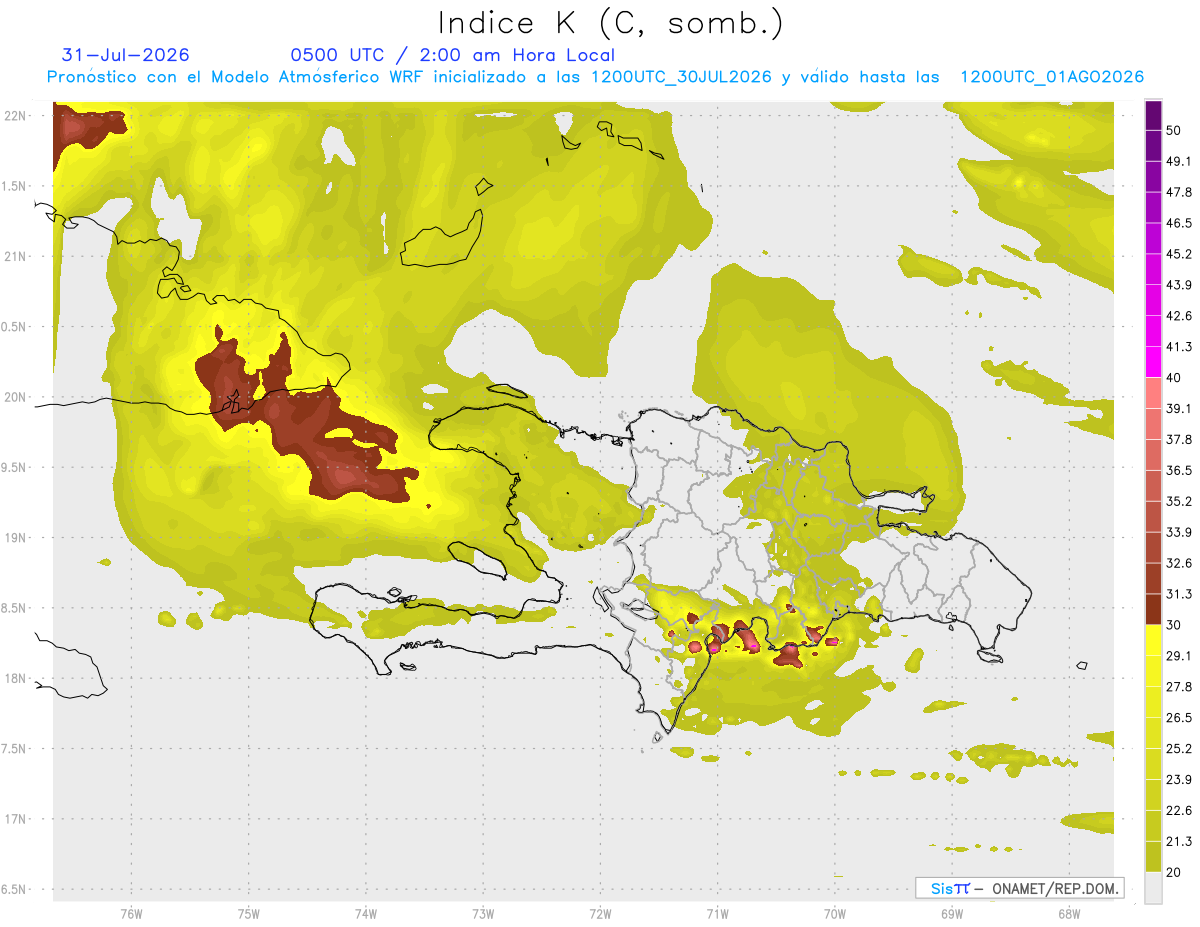The height and width of the screenshot is (927, 1200).
Task: Pick the salmon swatch between 39.1 and 40
Action: pyautogui.click(x=1153, y=393)
